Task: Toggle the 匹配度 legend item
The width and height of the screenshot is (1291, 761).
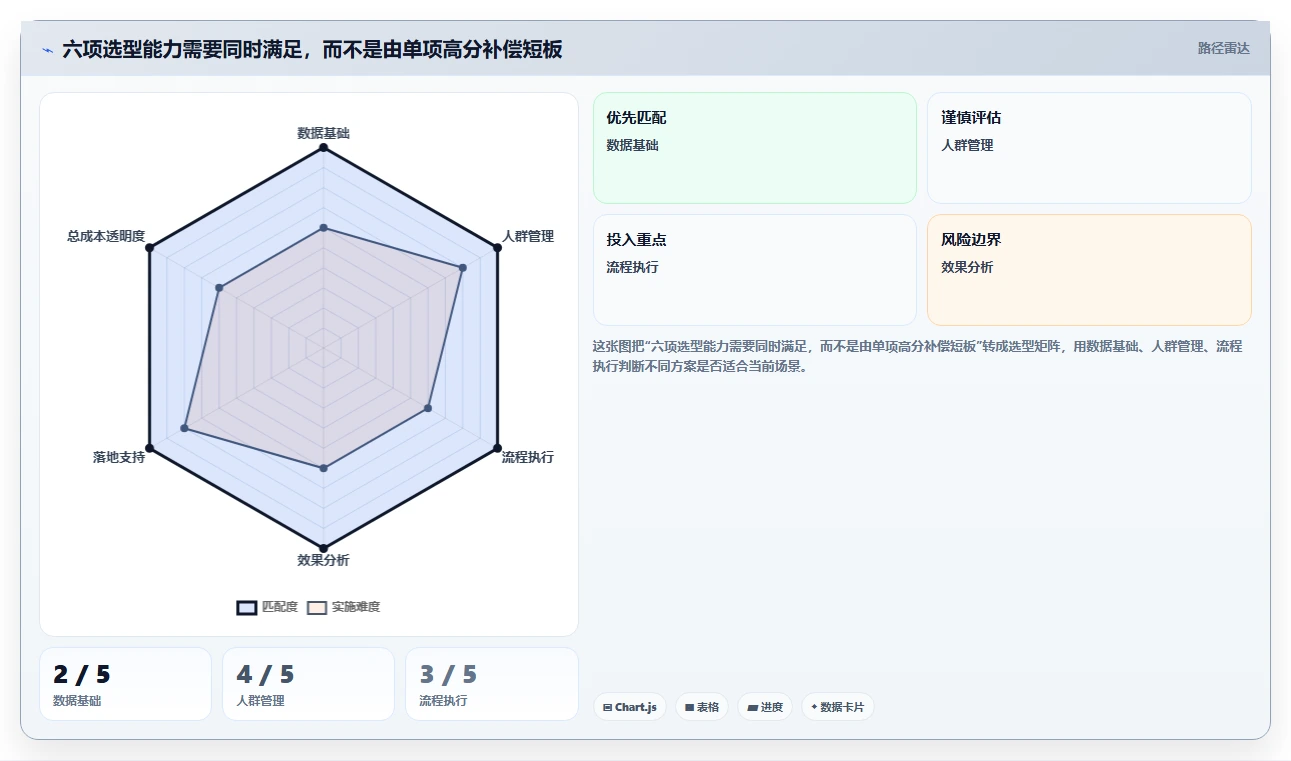Action: (267, 607)
